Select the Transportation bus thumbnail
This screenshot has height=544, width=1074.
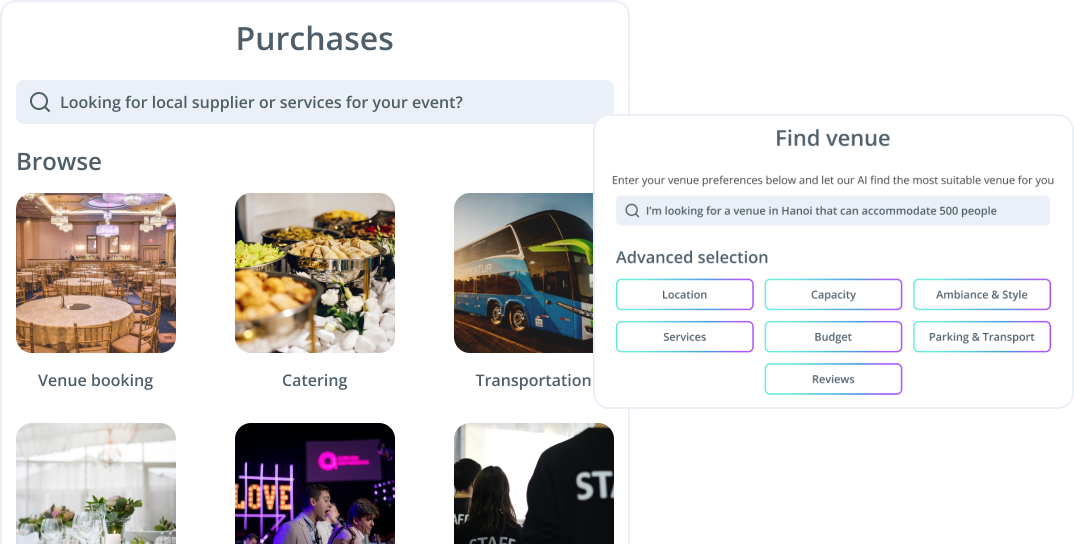click(523, 273)
